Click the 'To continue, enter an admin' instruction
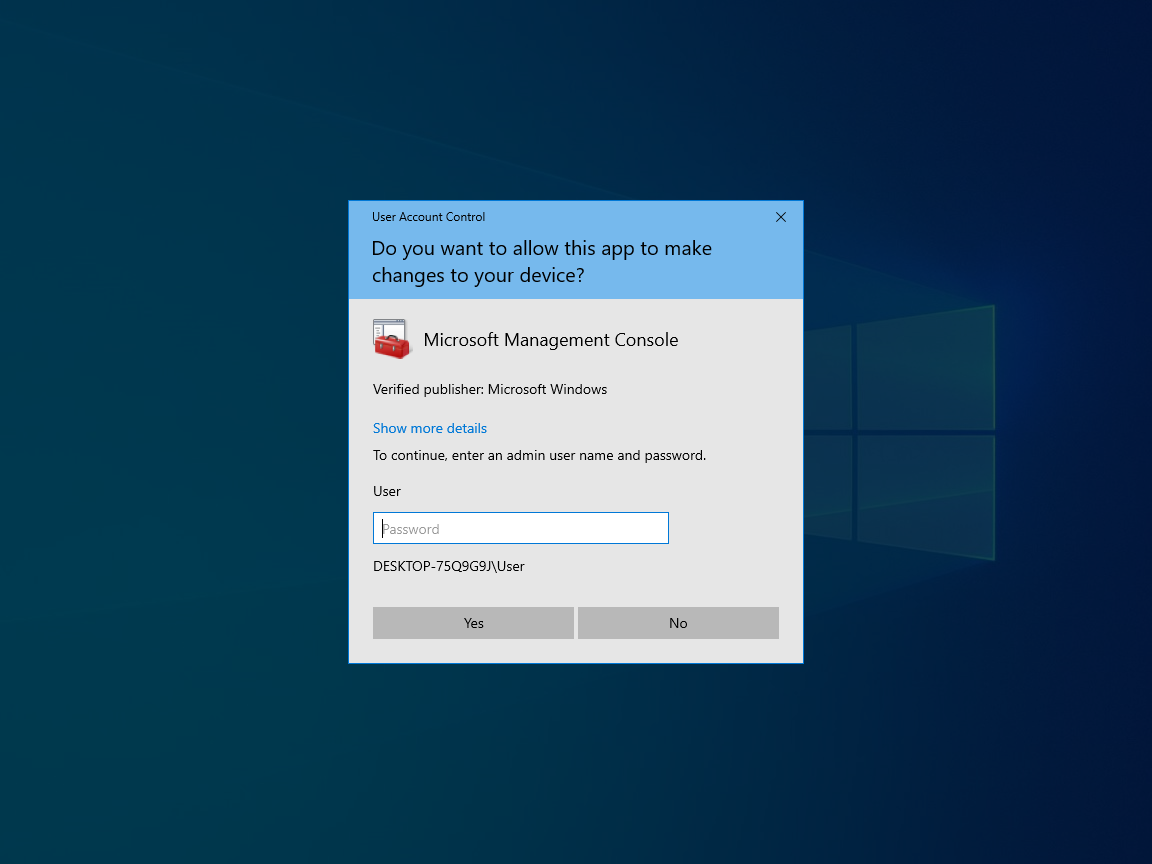The width and height of the screenshot is (1152, 864). (539, 456)
